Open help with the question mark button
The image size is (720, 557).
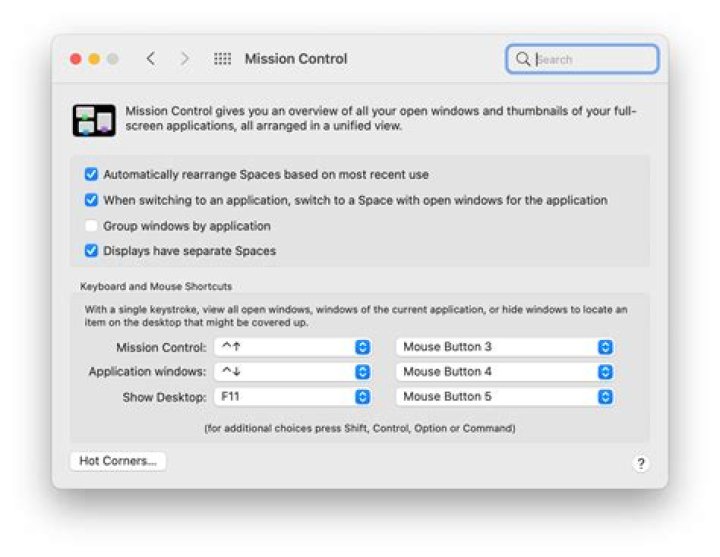click(x=641, y=463)
